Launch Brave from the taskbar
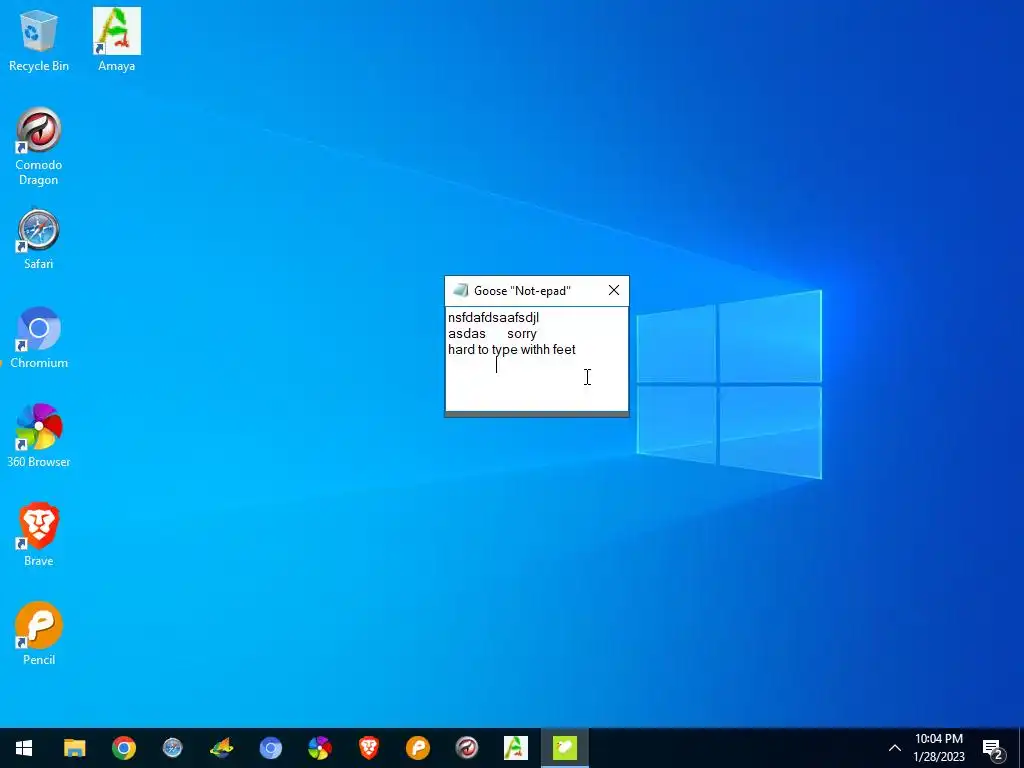1024x768 pixels. click(368, 748)
